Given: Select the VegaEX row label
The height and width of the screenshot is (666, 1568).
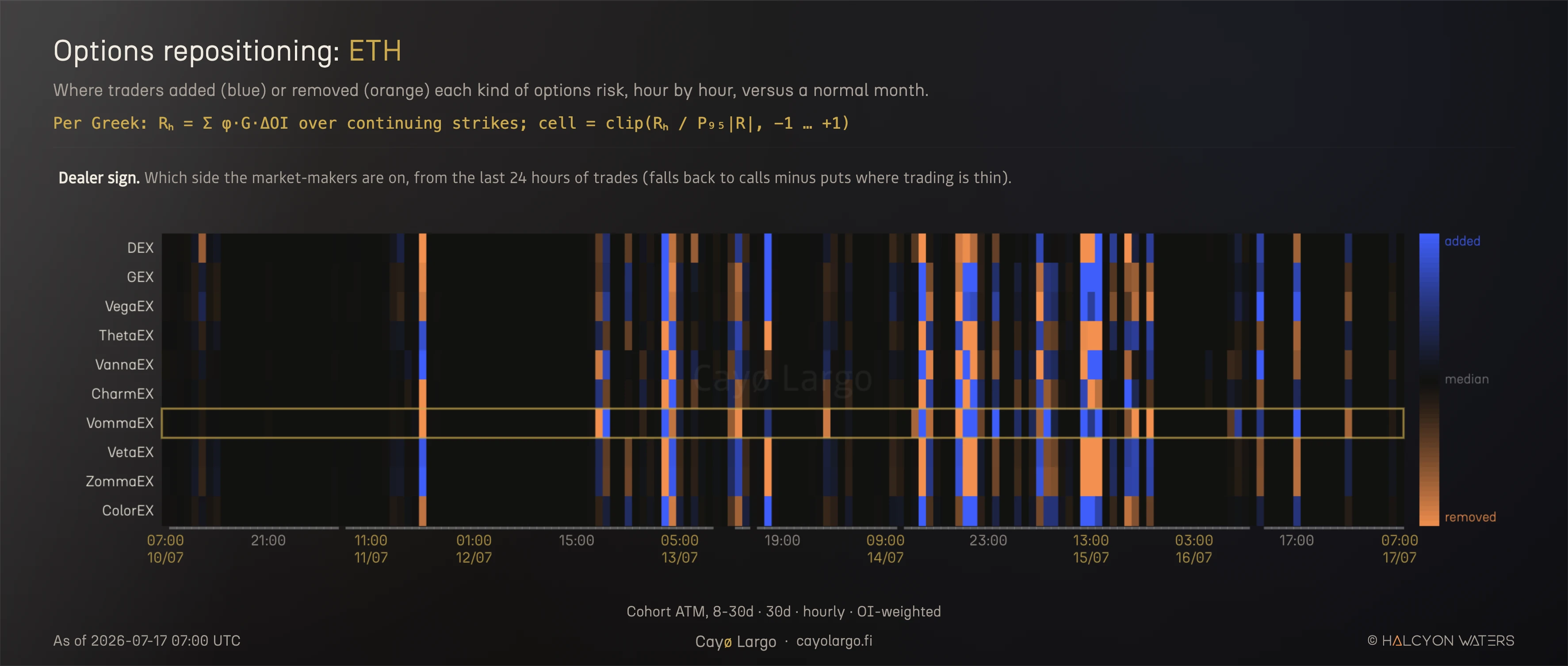Looking at the screenshot, I should 129,306.
